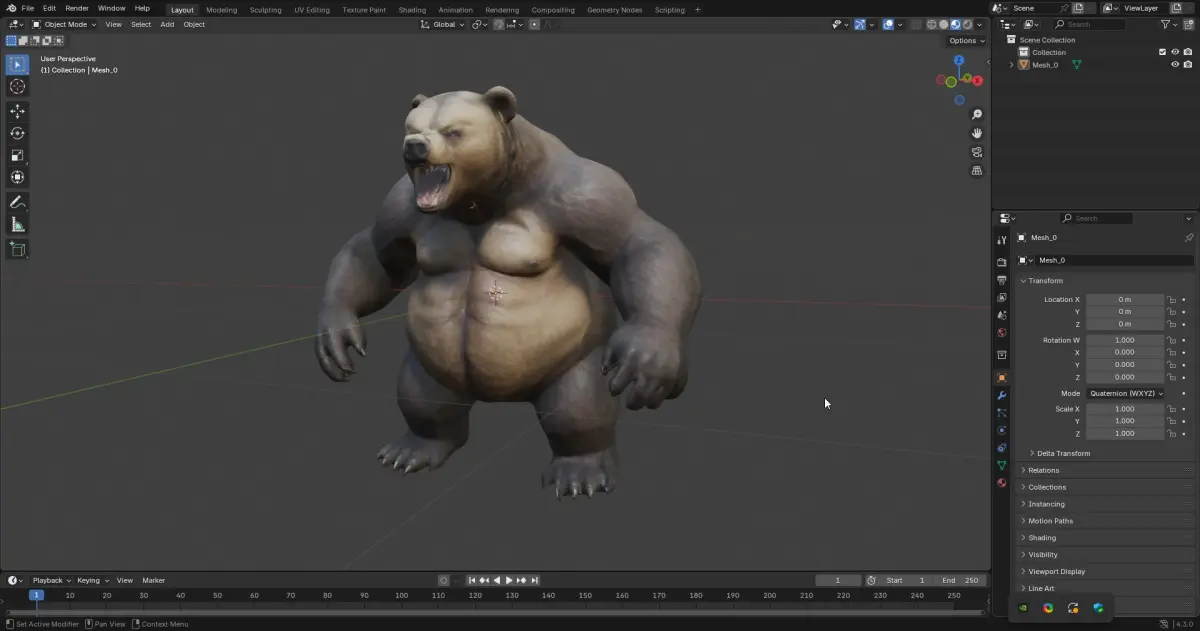The width and height of the screenshot is (1200, 631).
Task: Pin the properties editor context
Action: point(1188,238)
